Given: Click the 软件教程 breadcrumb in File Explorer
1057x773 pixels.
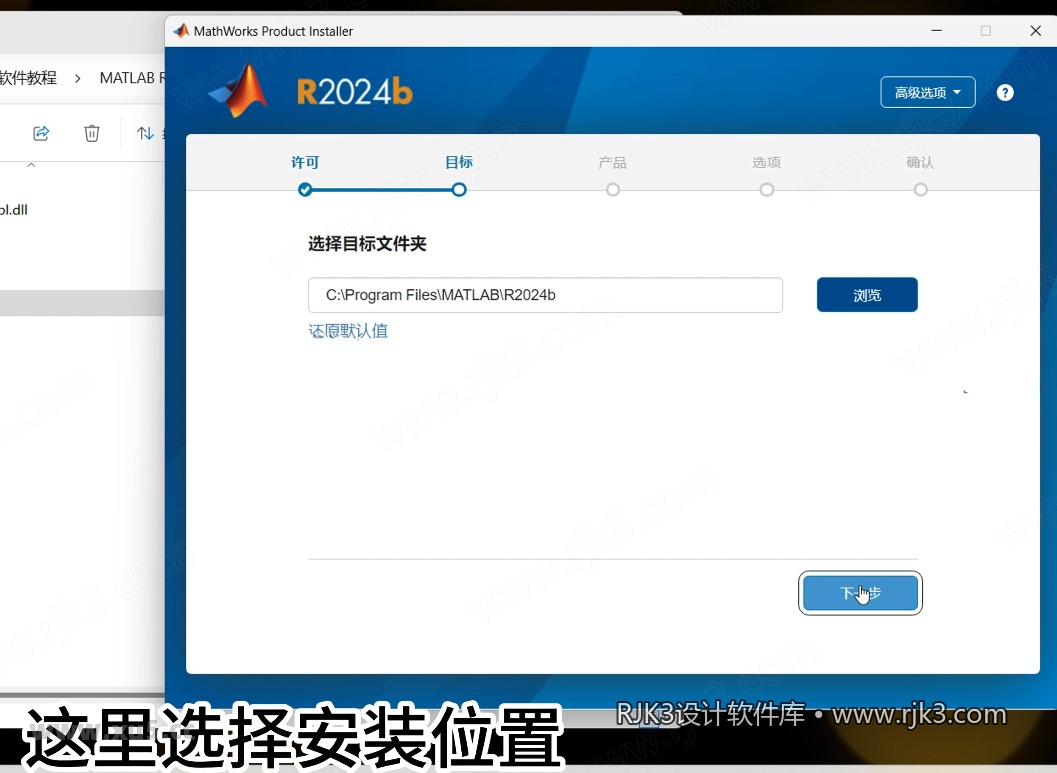Looking at the screenshot, I should pyautogui.click(x=28, y=78).
